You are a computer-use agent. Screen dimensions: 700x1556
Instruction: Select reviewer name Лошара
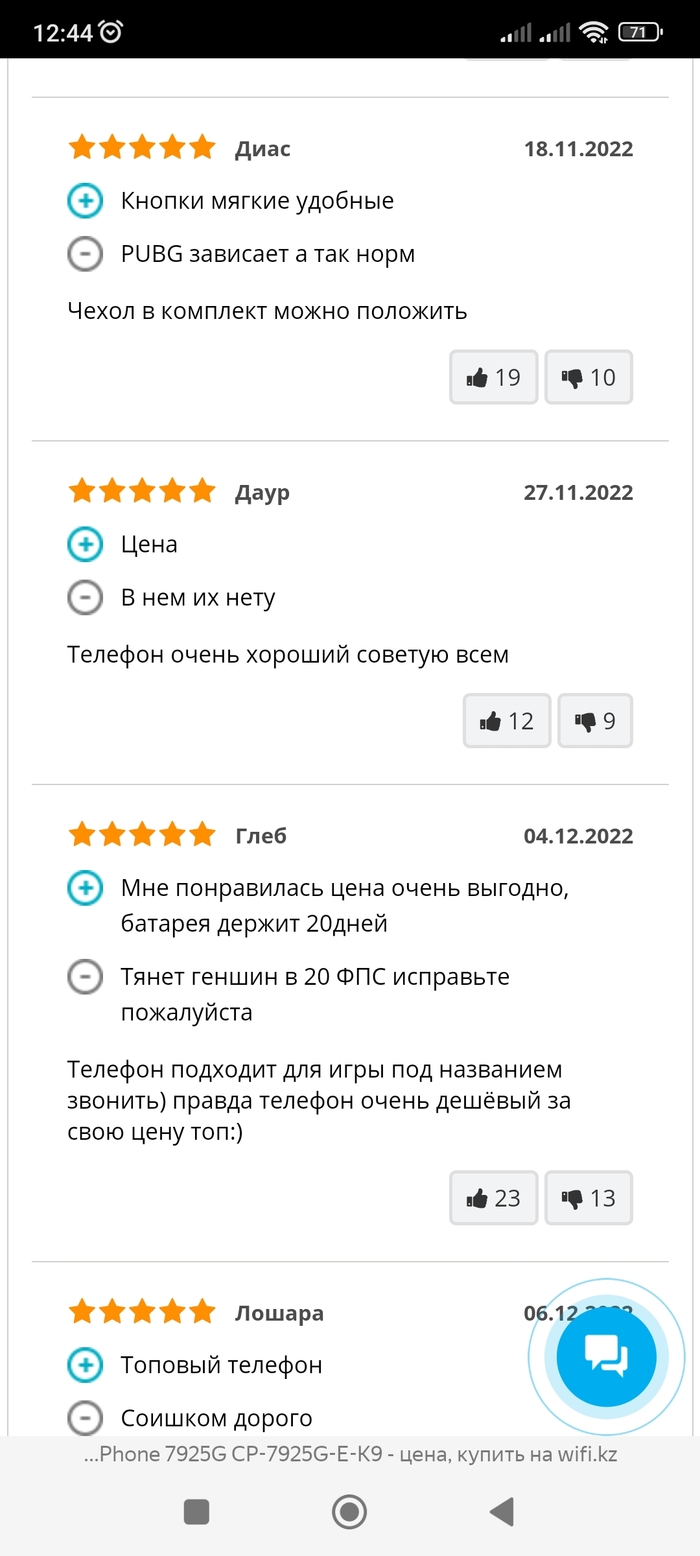279,1313
